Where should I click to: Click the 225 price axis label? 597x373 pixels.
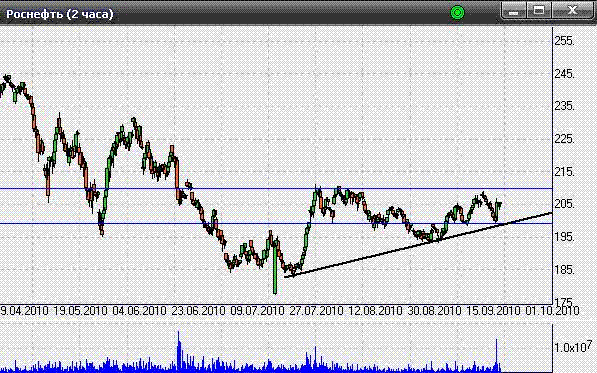point(565,139)
